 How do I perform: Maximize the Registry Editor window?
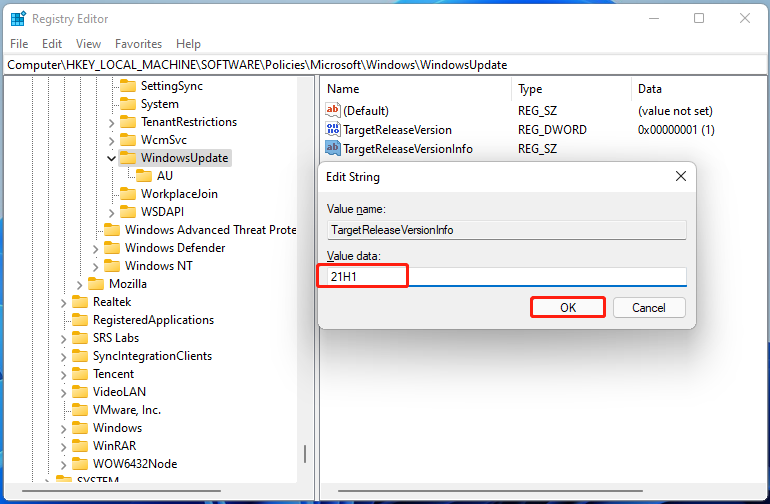pos(699,19)
